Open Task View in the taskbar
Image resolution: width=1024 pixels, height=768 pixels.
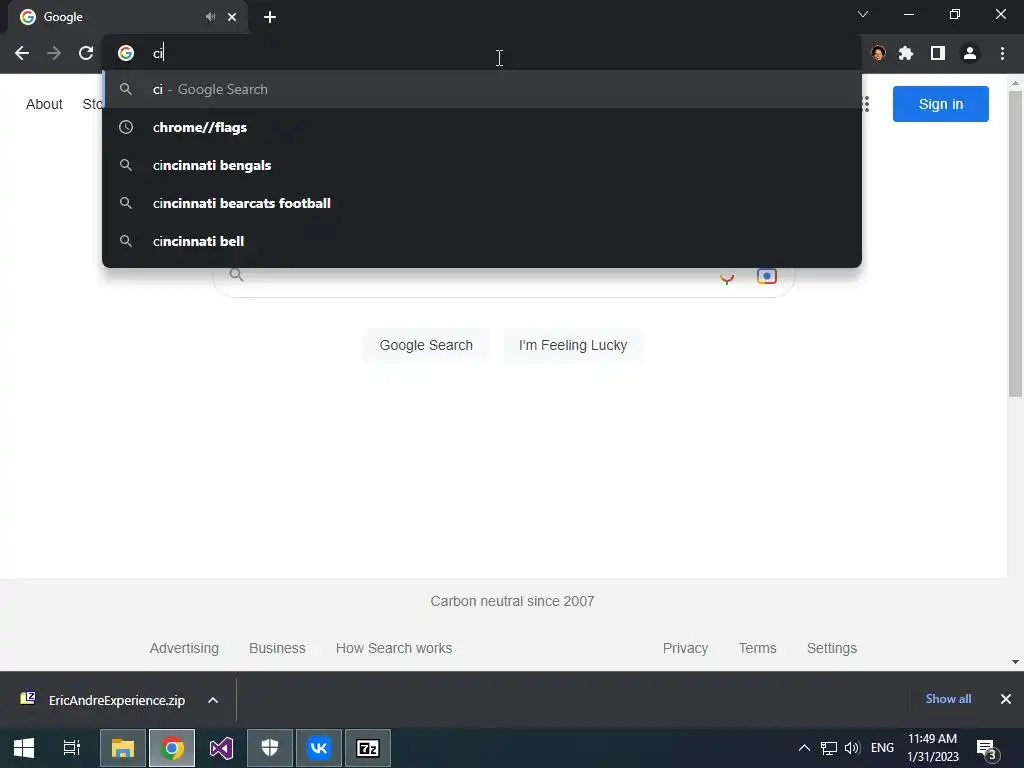(72, 748)
